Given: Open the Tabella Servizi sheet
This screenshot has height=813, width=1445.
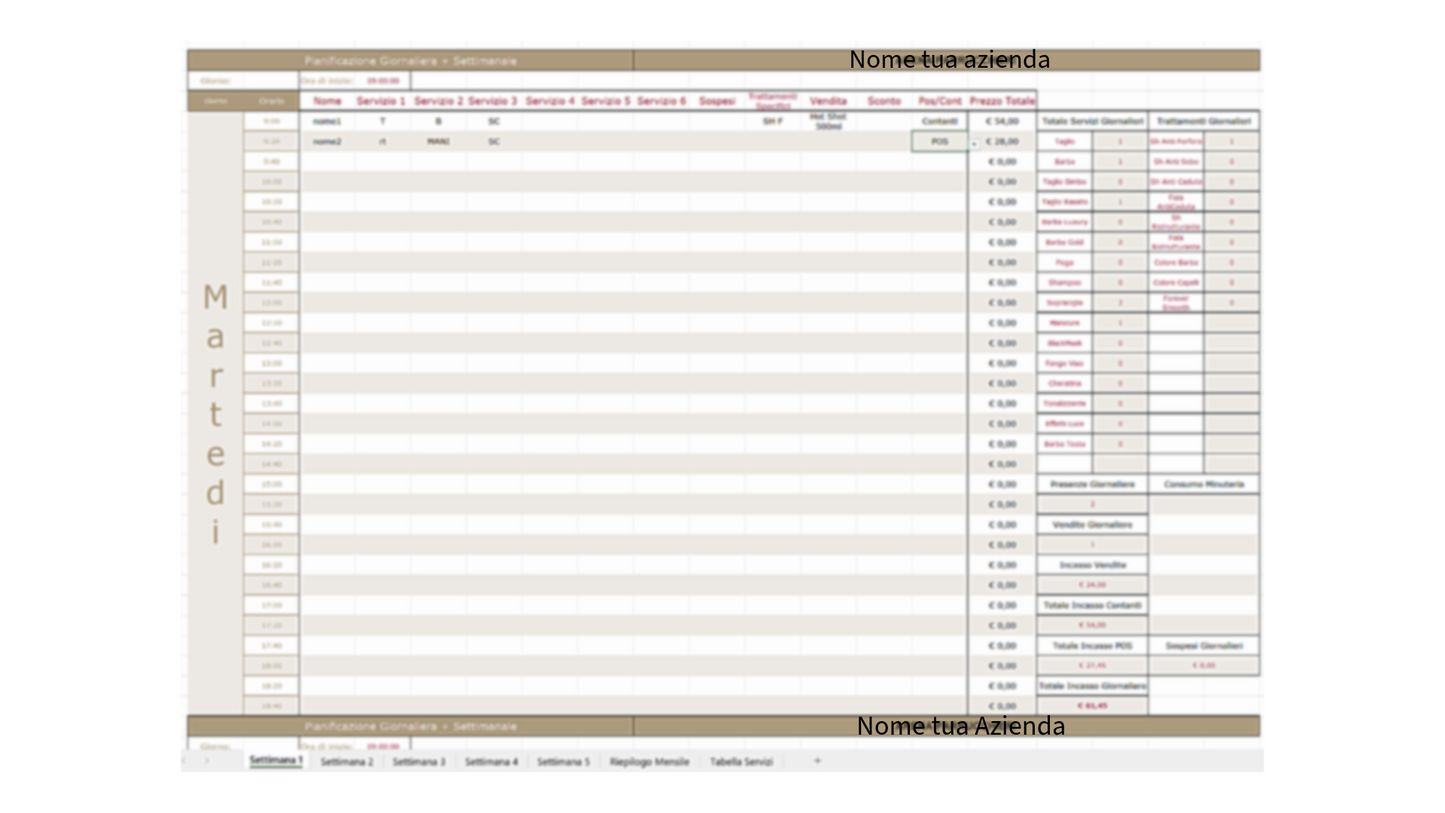Looking at the screenshot, I should (741, 761).
